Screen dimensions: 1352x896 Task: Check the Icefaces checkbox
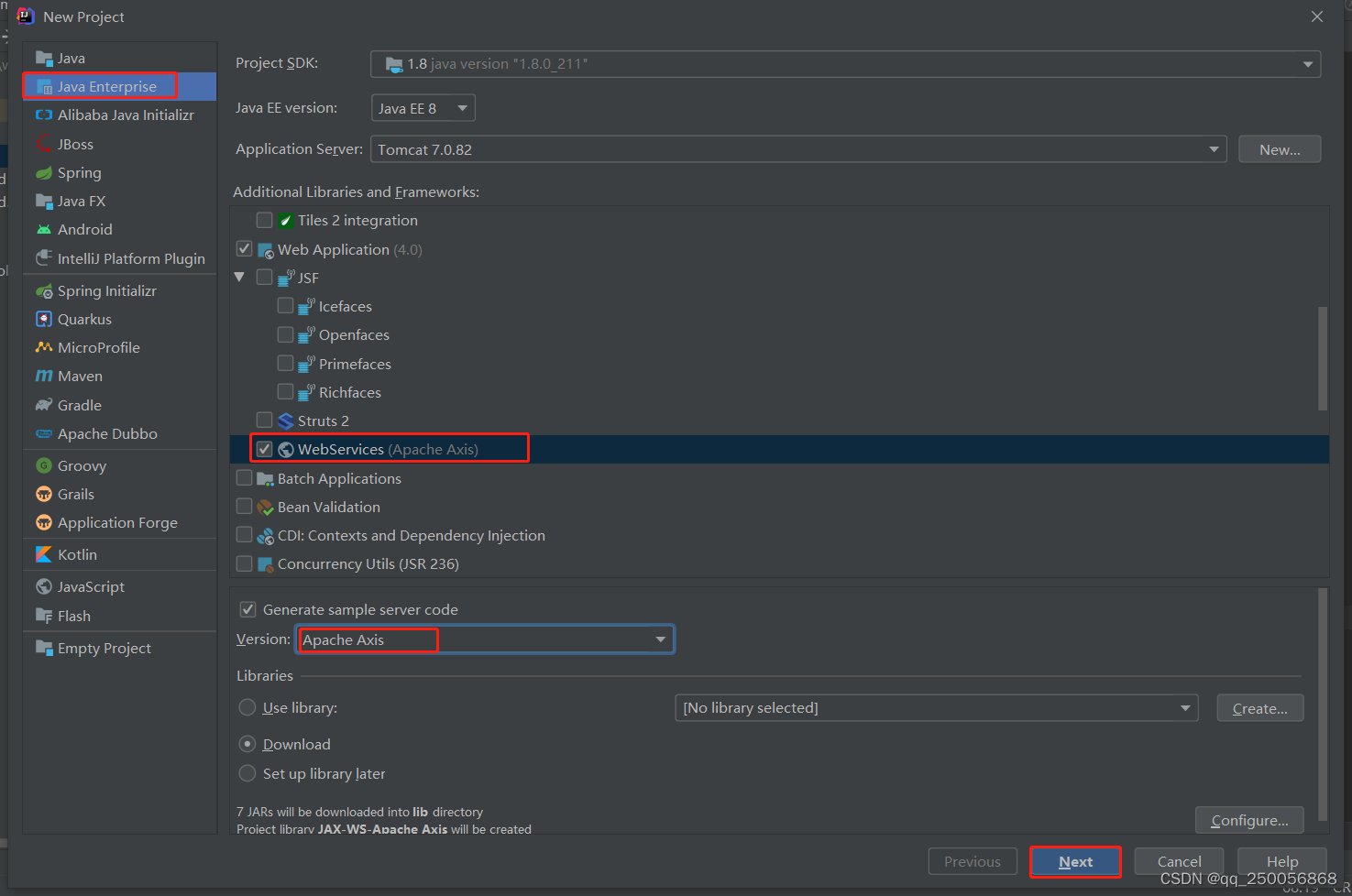pyautogui.click(x=285, y=305)
